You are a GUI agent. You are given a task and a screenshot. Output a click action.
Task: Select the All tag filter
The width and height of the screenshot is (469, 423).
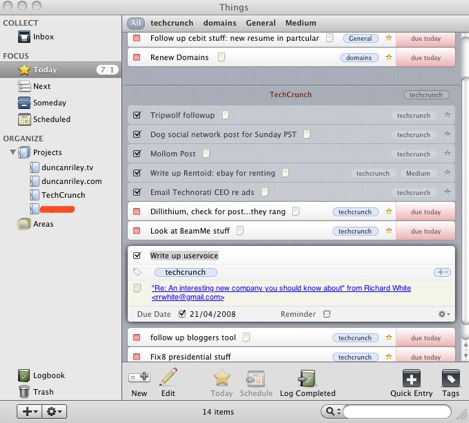[136, 23]
